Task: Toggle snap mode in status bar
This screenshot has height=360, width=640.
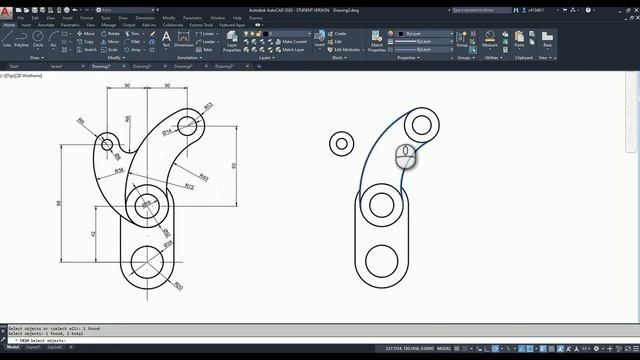Action: [465, 349]
